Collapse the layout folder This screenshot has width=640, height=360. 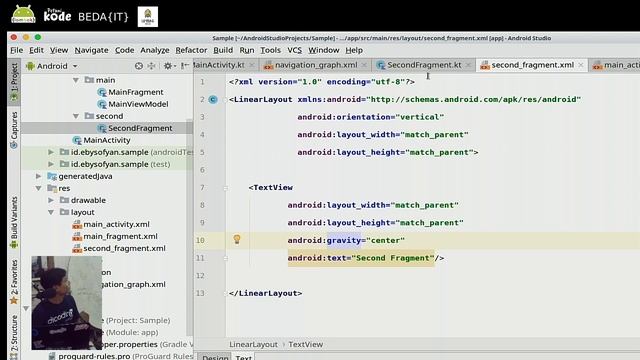pyautogui.click(x=51, y=212)
